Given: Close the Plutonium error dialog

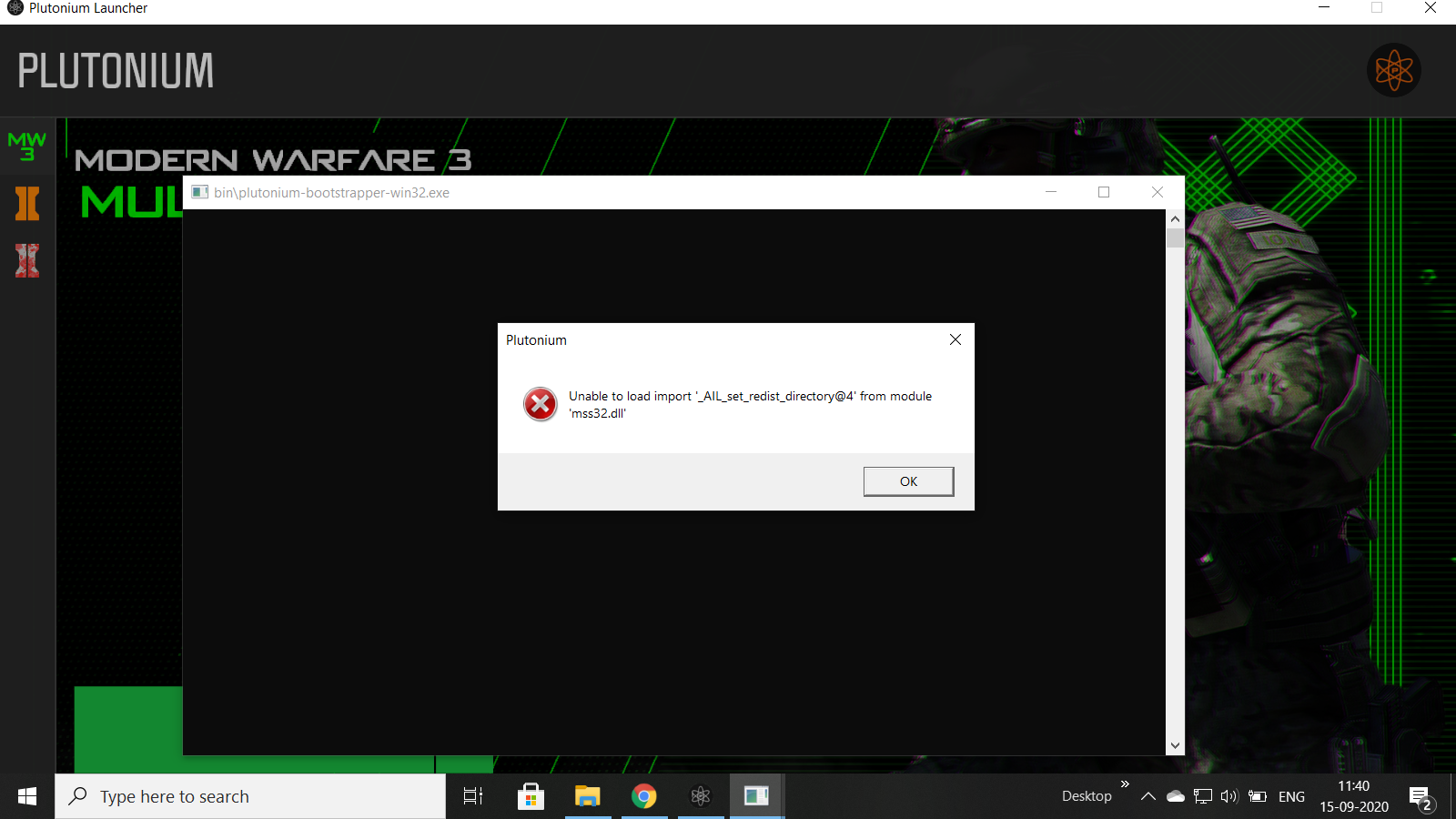Looking at the screenshot, I should point(955,339).
